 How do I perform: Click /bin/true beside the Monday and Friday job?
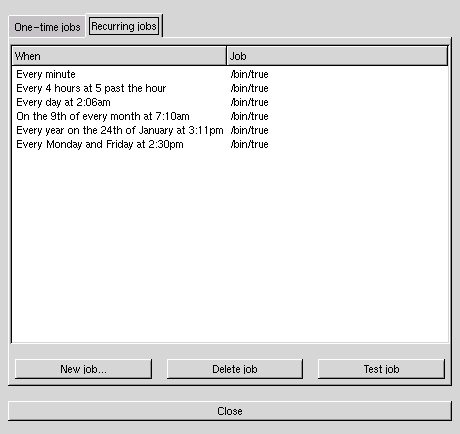249,144
